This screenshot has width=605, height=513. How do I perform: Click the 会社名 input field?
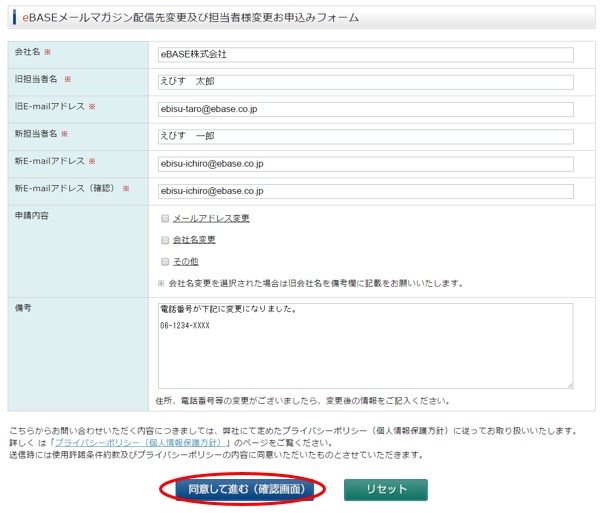point(365,54)
